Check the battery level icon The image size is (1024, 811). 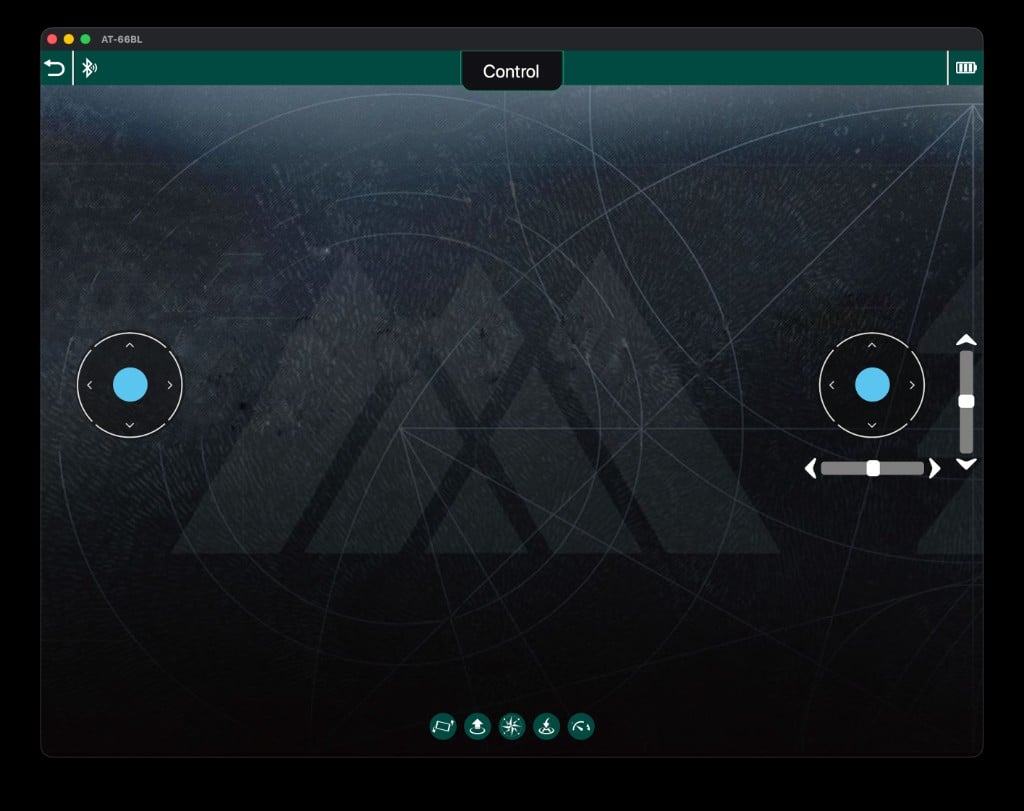point(966,67)
